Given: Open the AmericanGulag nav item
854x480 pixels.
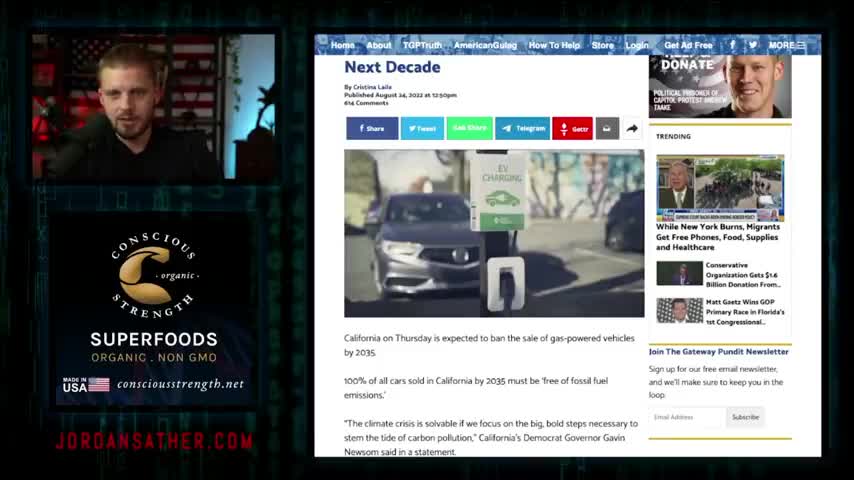Looking at the screenshot, I should tap(485, 45).
